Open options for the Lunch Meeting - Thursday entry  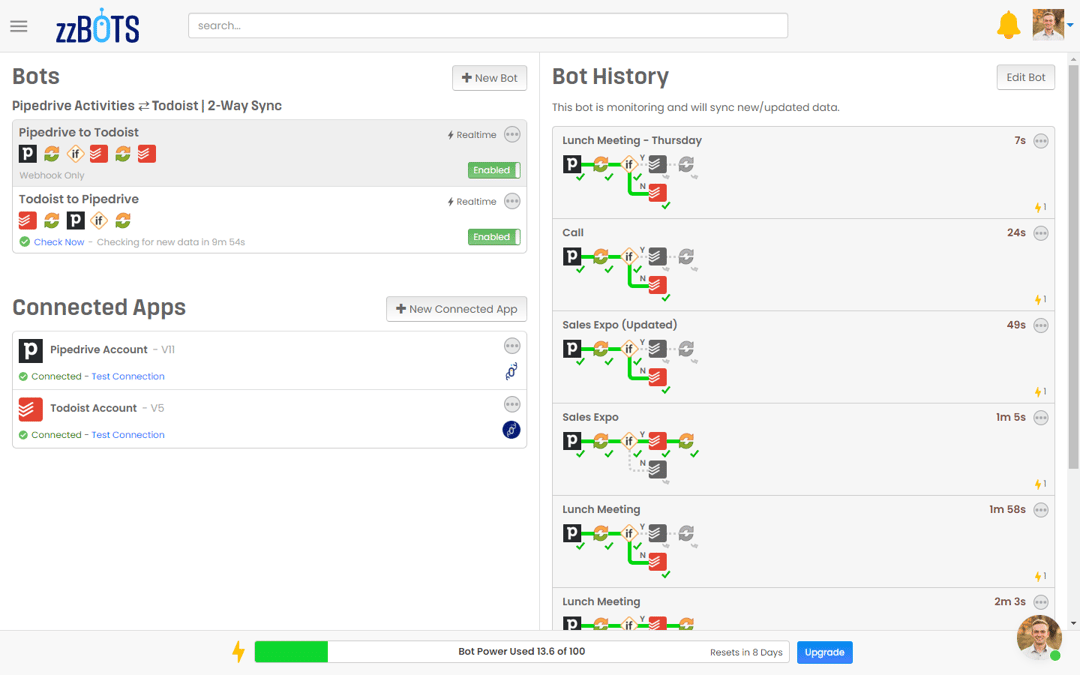1040,140
